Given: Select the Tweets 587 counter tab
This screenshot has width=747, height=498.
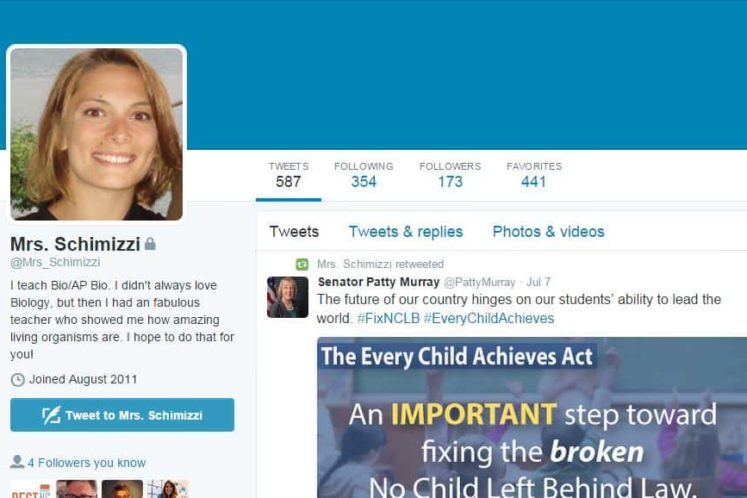Looking at the screenshot, I should 288,175.
